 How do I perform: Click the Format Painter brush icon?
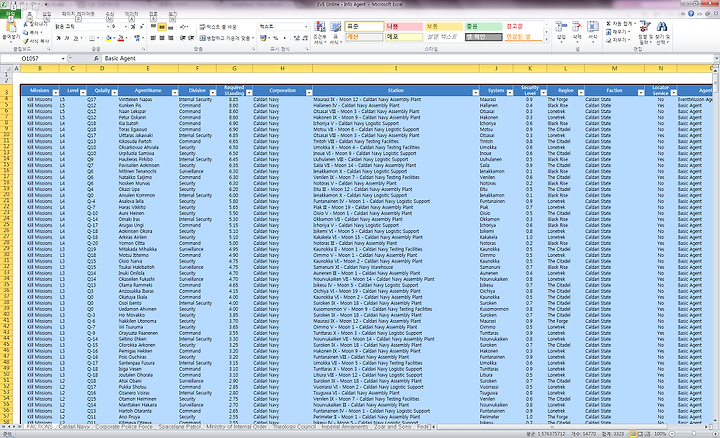click(25, 41)
